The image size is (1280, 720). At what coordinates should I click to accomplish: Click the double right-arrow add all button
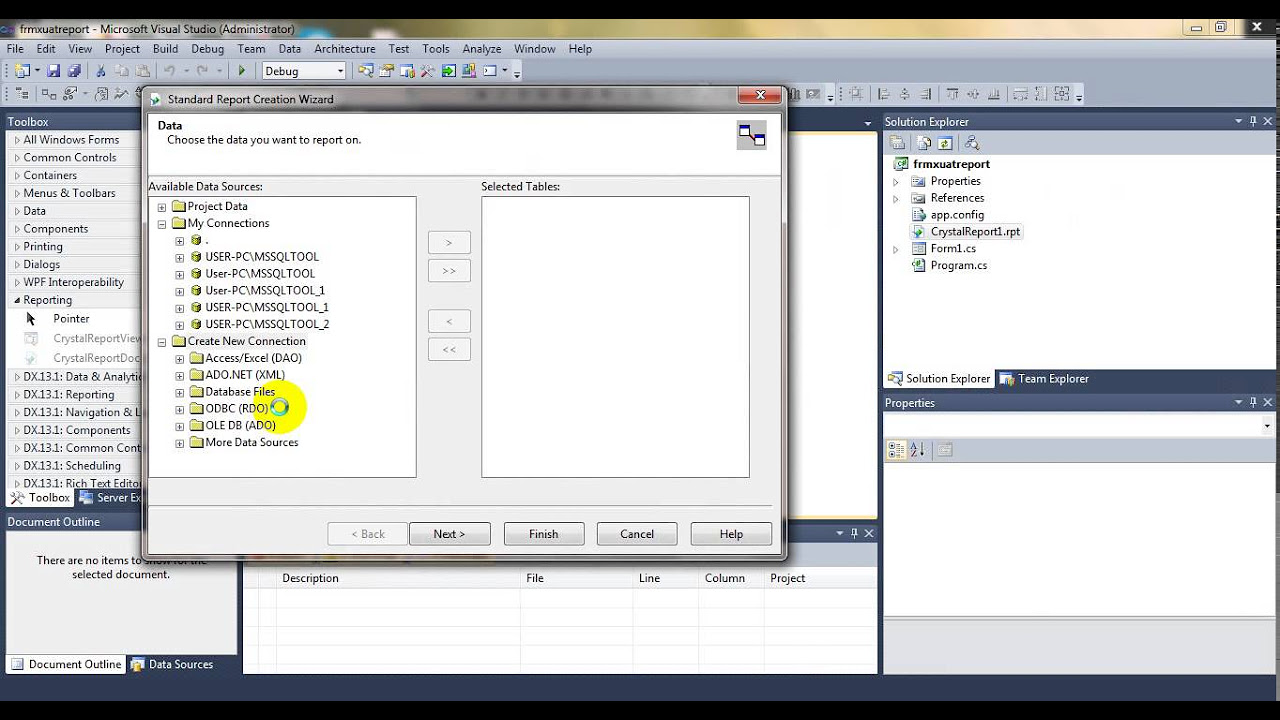pyautogui.click(x=449, y=271)
